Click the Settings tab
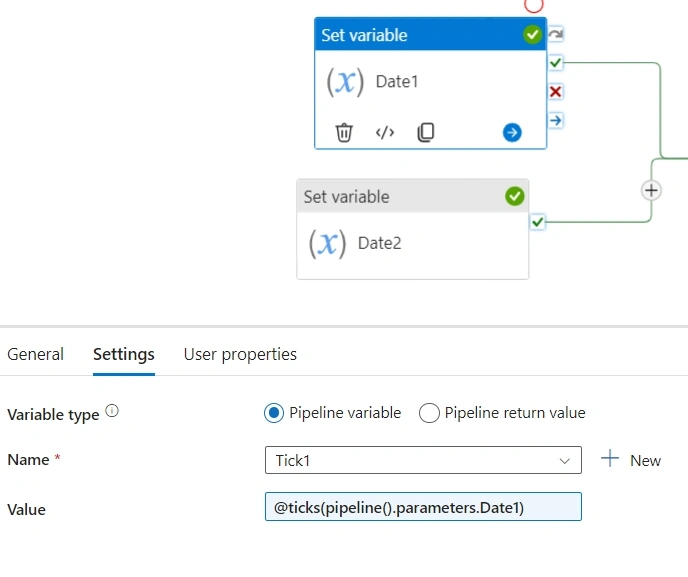Image resolution: width=688 pixels, height=577 pixels. 124,355
